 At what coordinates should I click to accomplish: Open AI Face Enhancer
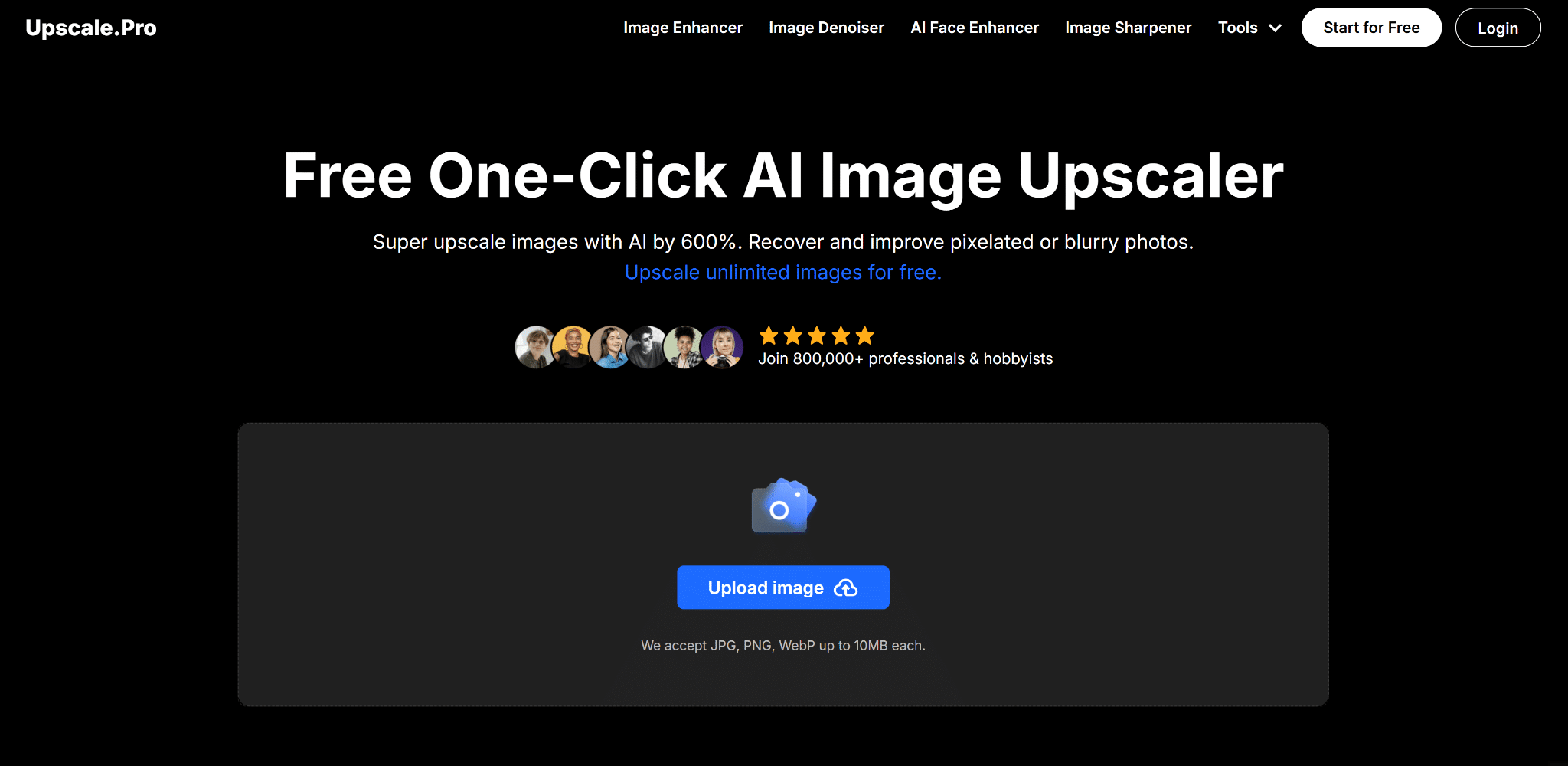tap(974, 28)
